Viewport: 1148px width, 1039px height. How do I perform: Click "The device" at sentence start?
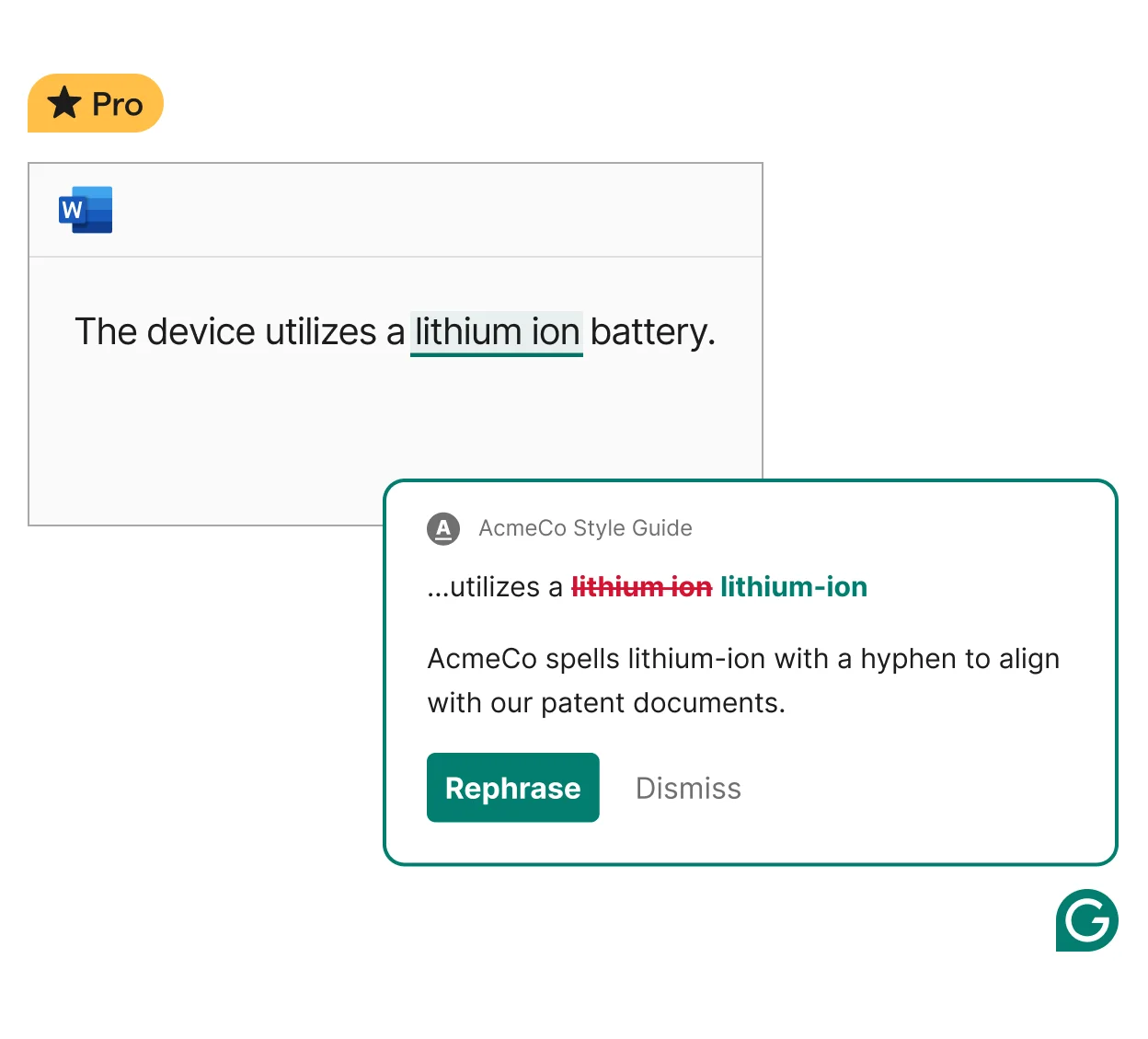pos(165,332)
